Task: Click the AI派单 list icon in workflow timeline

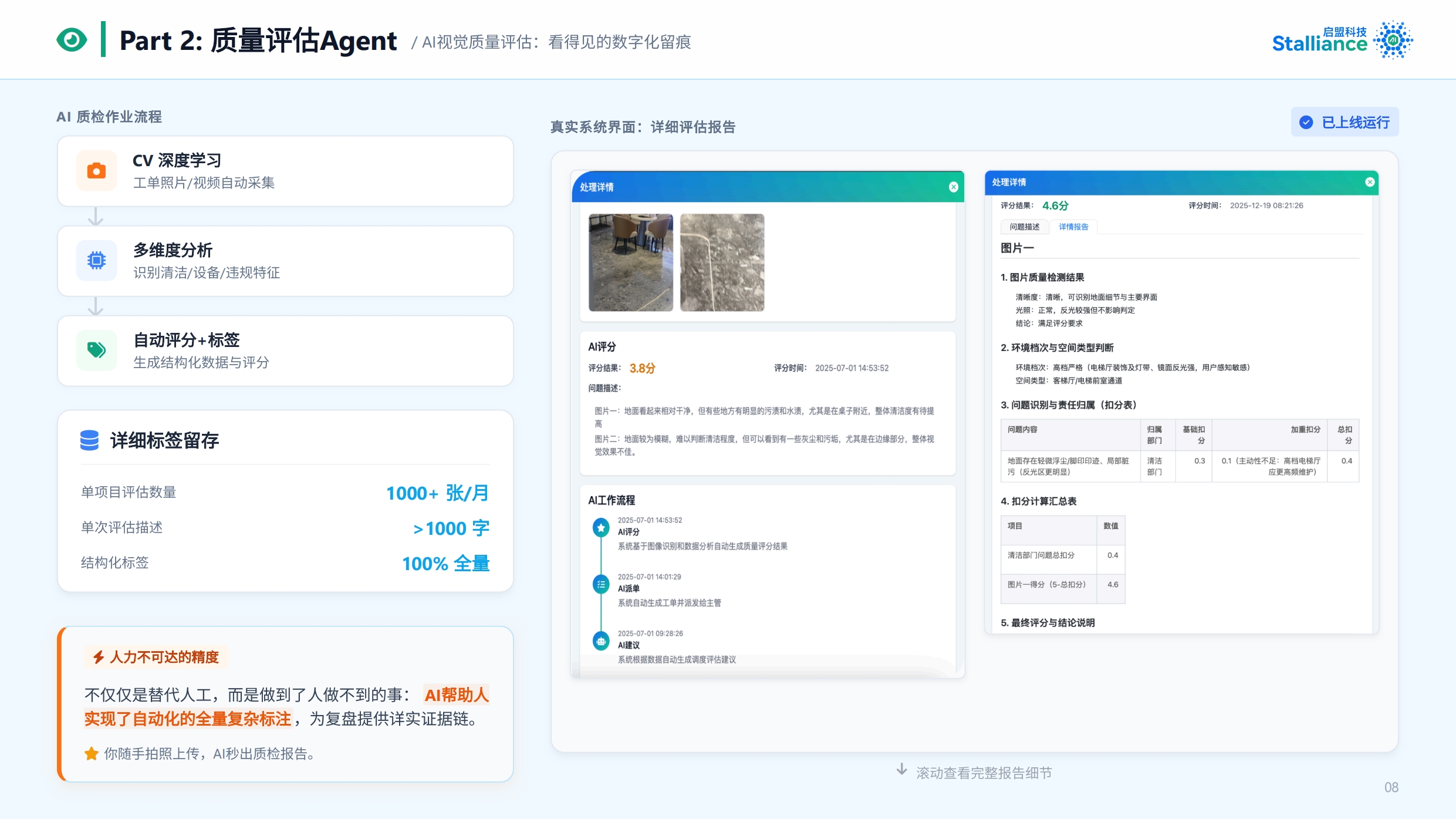Action: click(x=600, y=584)
